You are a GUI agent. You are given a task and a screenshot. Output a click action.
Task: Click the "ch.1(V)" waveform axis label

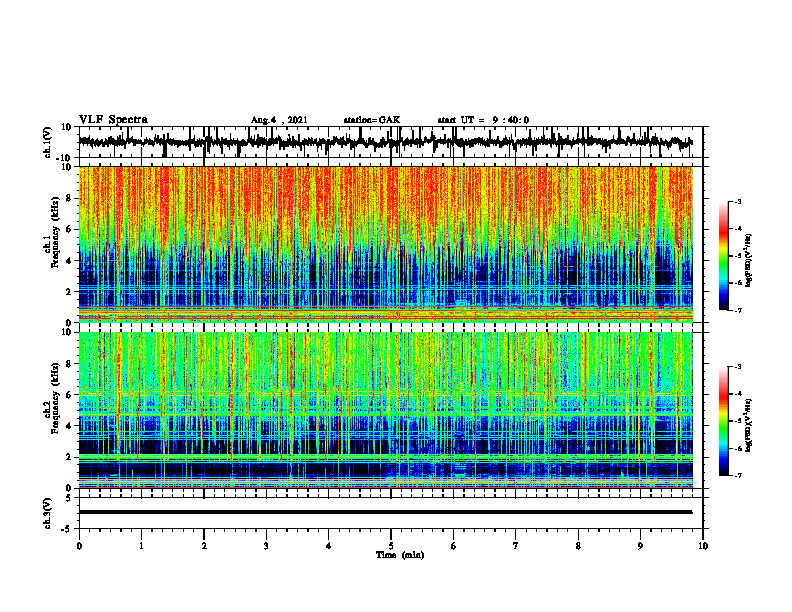48,142
